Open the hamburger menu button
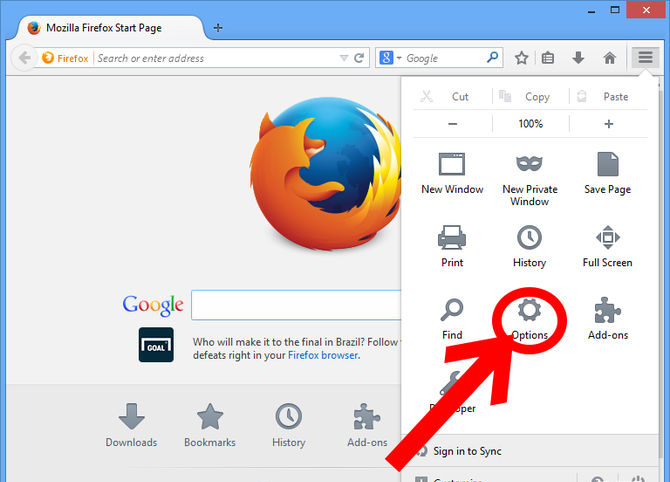 click(x=645, y=57)
